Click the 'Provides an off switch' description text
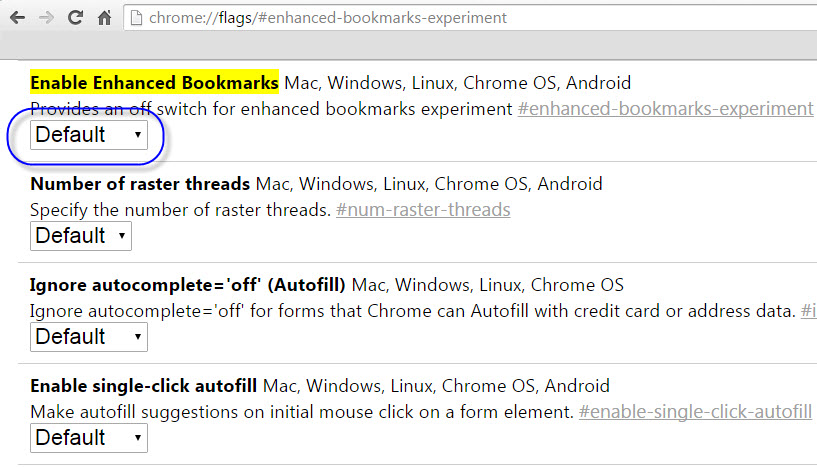Screen dimensions: 817x467 pos(270,108)
